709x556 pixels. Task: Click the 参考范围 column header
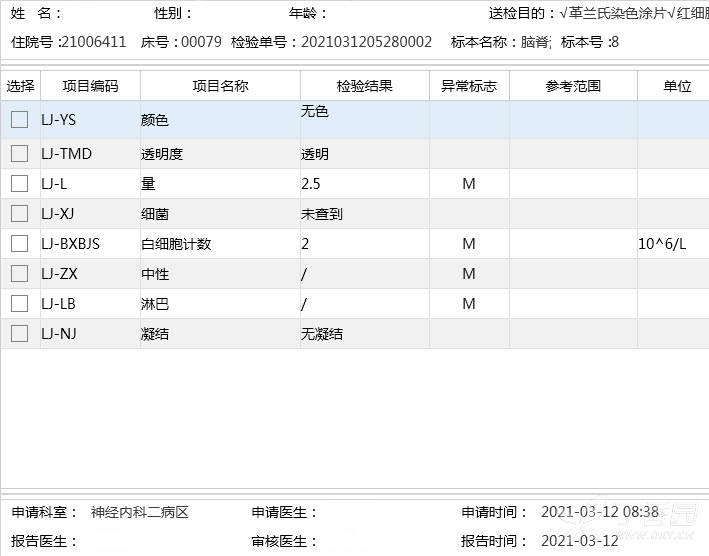573,86
